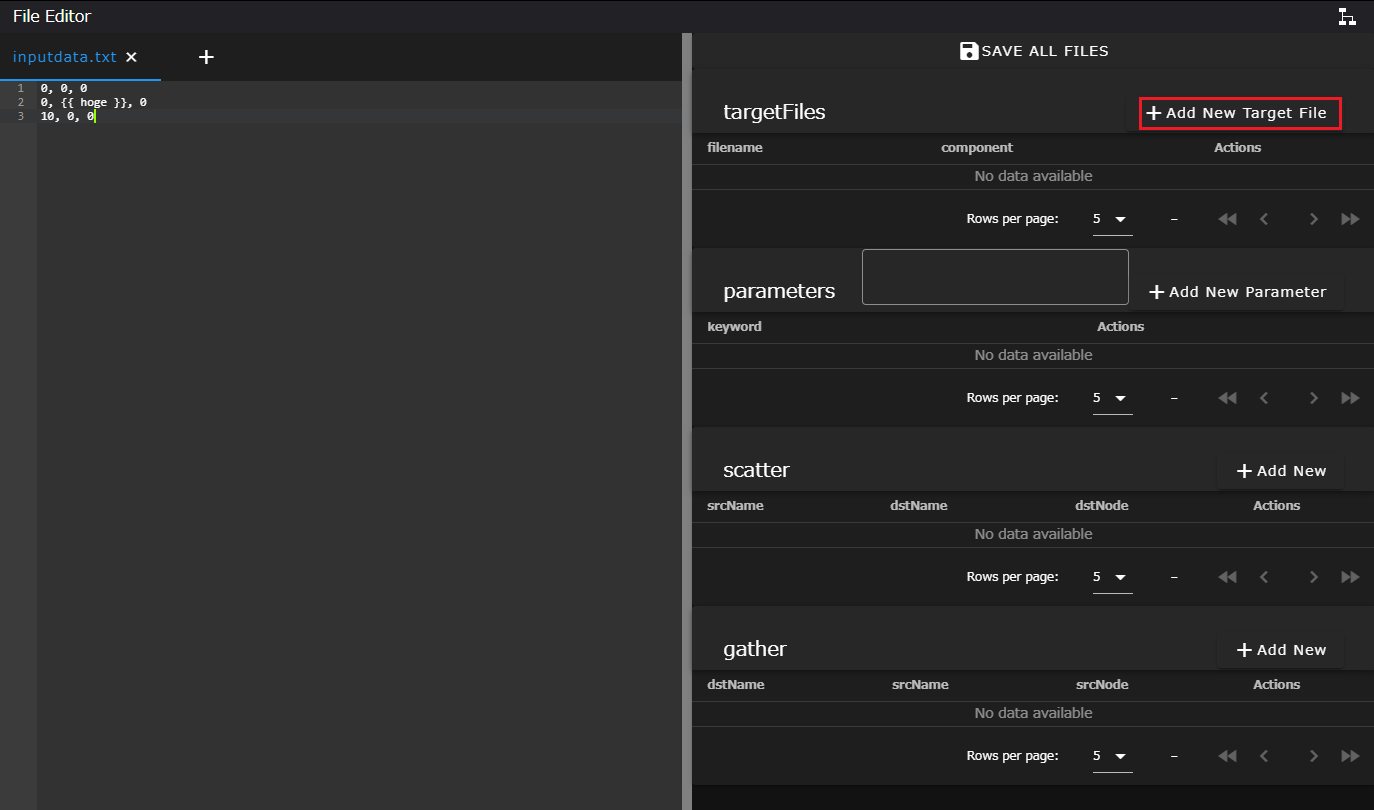The image size is (1374, 810).
Task: Open scatter rows per page dropdown
Action: pyautogui.click(x=1111, y=577)
